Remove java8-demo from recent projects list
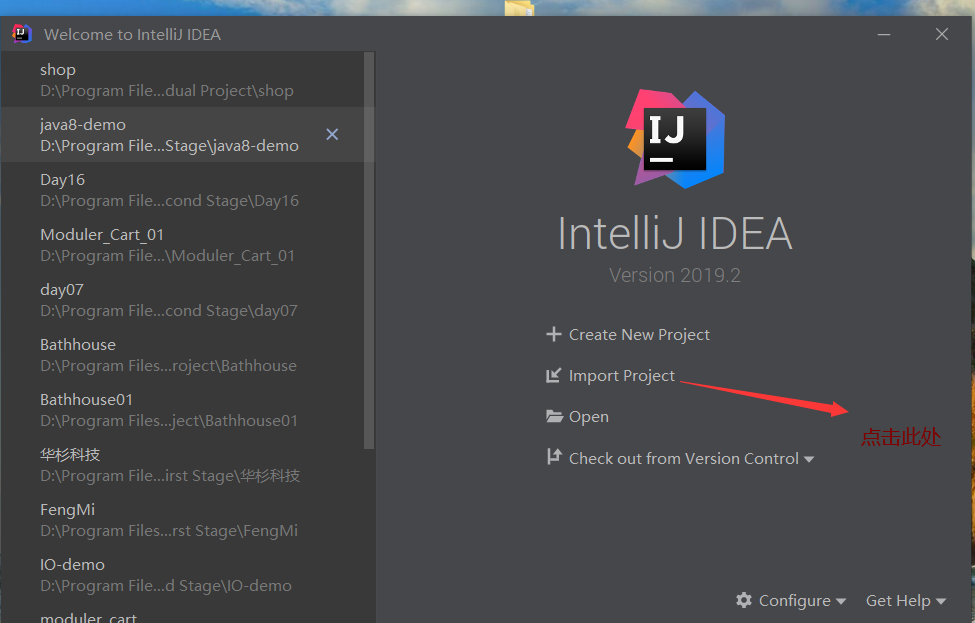Viewport: 975px width, 623px height. click(332, 133)
